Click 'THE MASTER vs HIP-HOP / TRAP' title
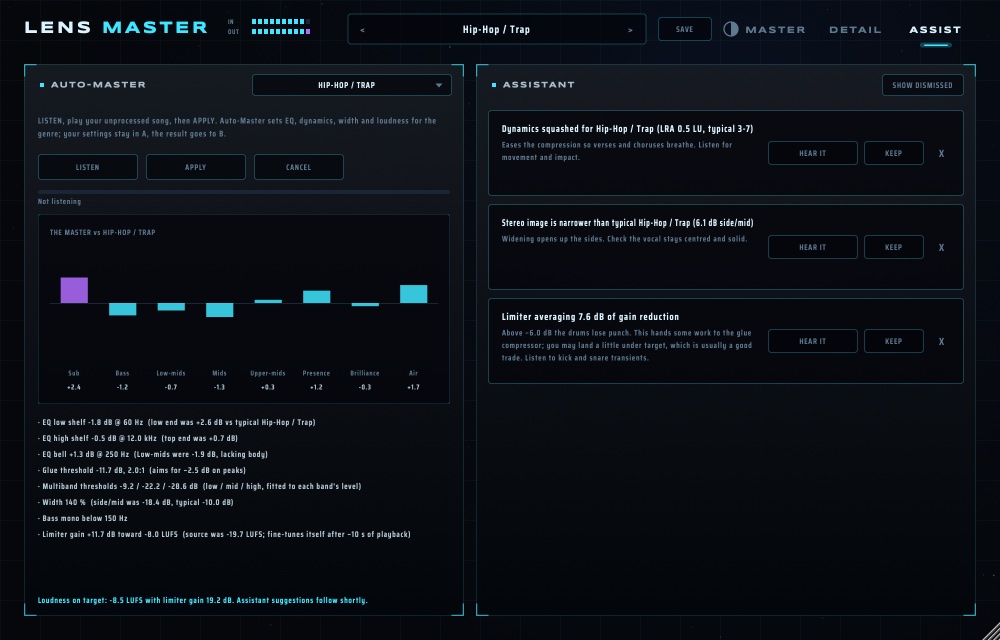This screenshot has width=1000, height=640. pyautogui.click(x=103, y=233)
